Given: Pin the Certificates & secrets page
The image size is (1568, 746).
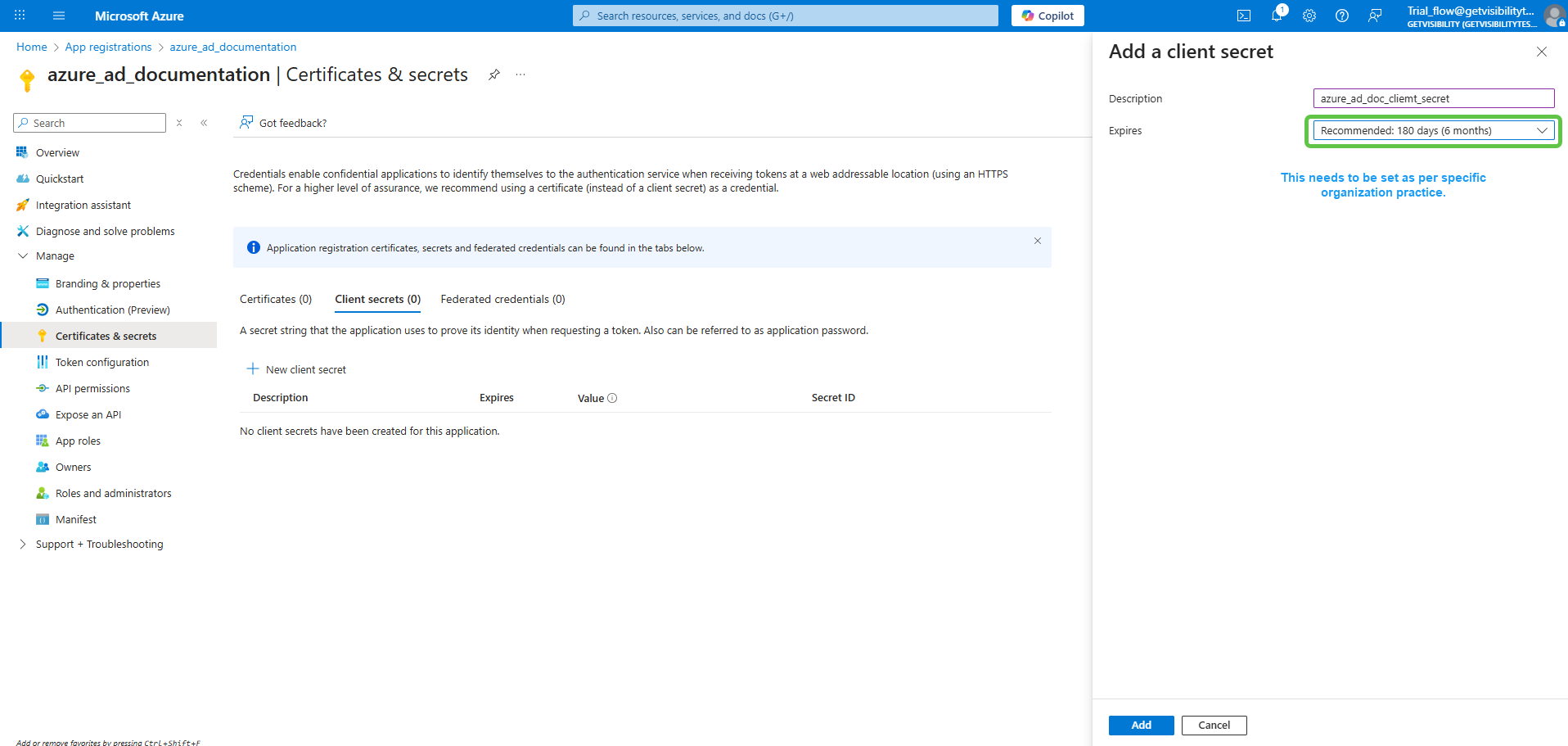Looking at the screenshot, I should point(493,75).
